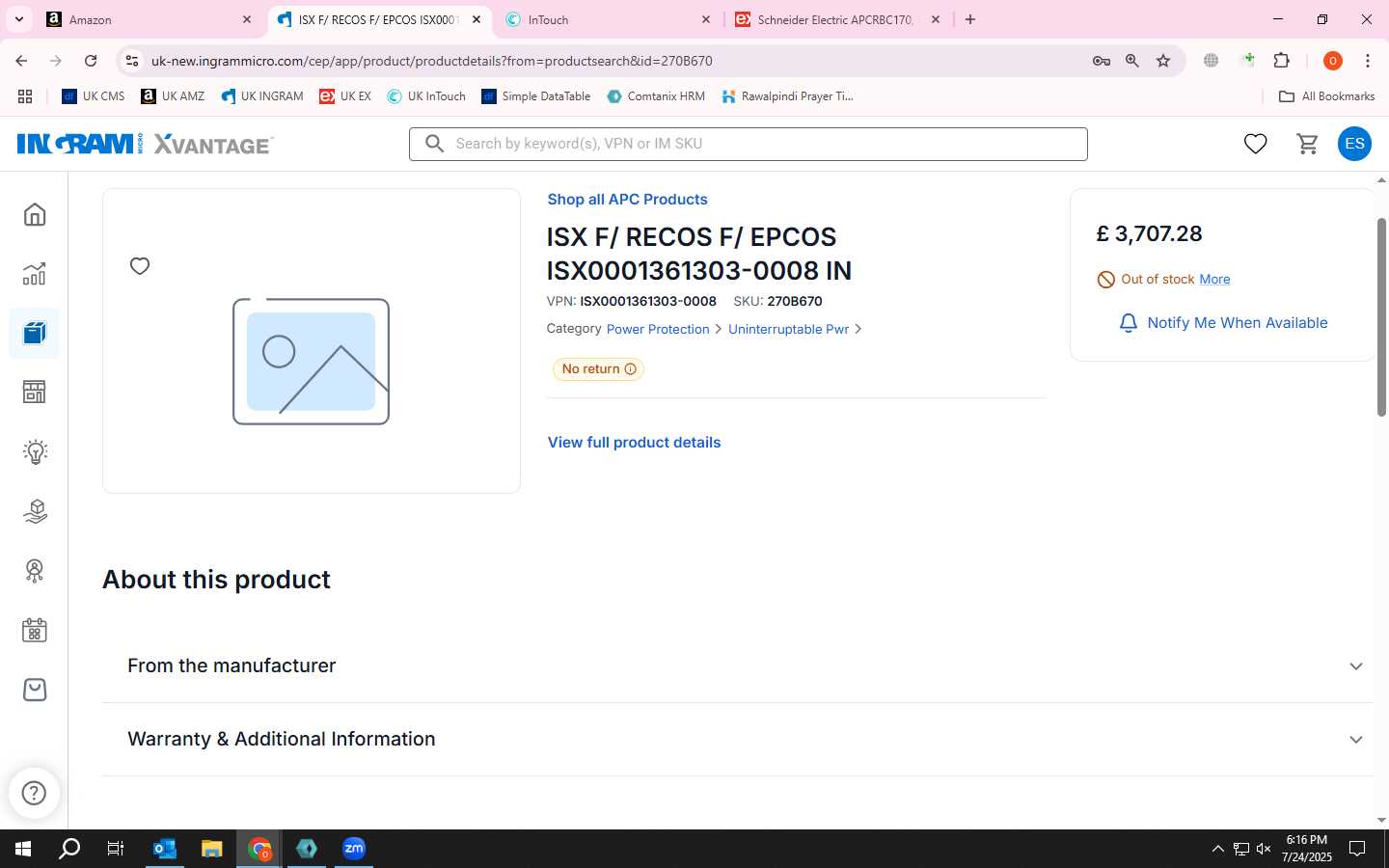Go back to the previous page
The width and height of the screenshot is (1389, 868).
pyautogui.click(x=21, y=61)
